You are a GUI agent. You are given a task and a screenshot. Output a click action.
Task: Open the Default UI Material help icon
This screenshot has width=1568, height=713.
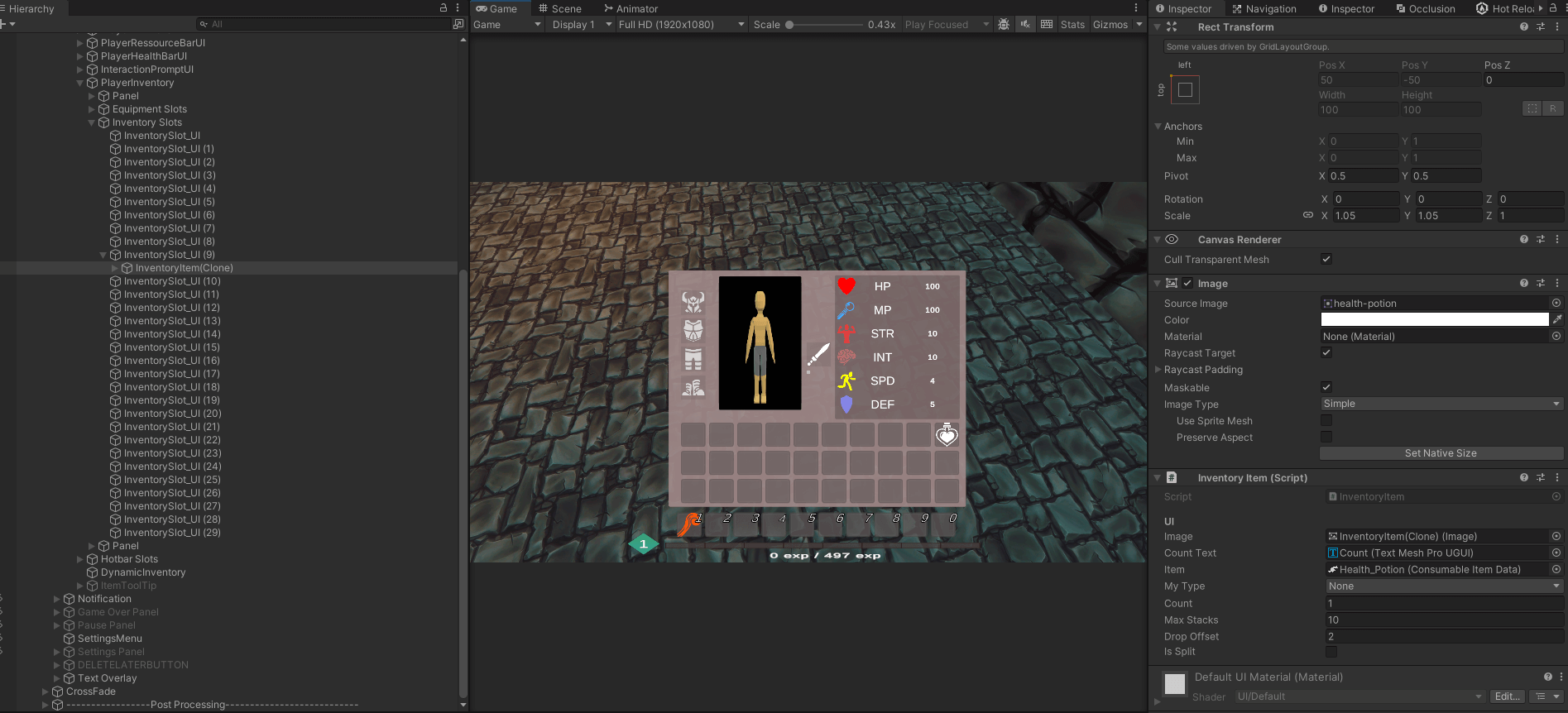[x=1548, y=677]
